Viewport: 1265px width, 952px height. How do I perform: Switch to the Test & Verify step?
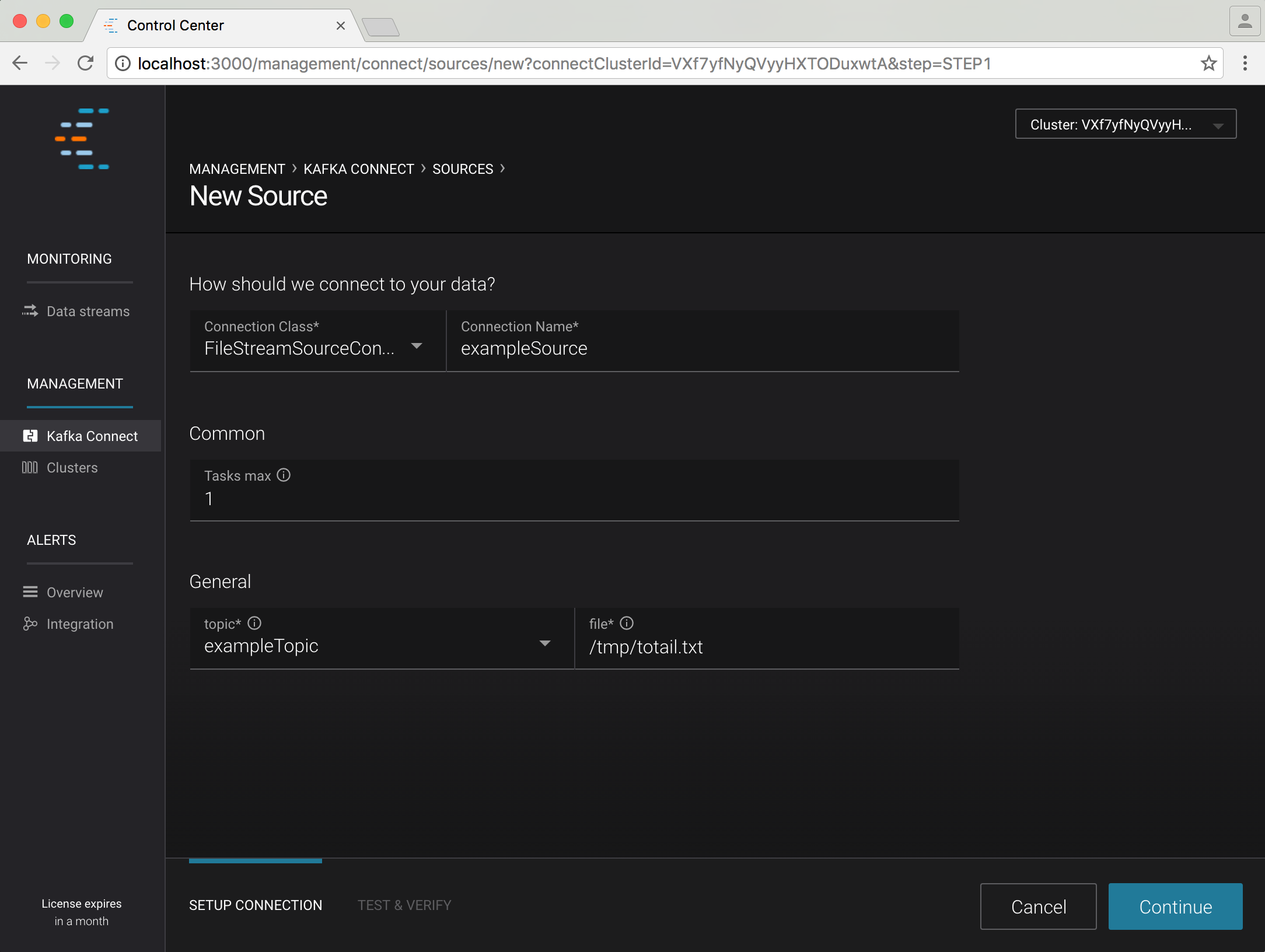[404, 905]
